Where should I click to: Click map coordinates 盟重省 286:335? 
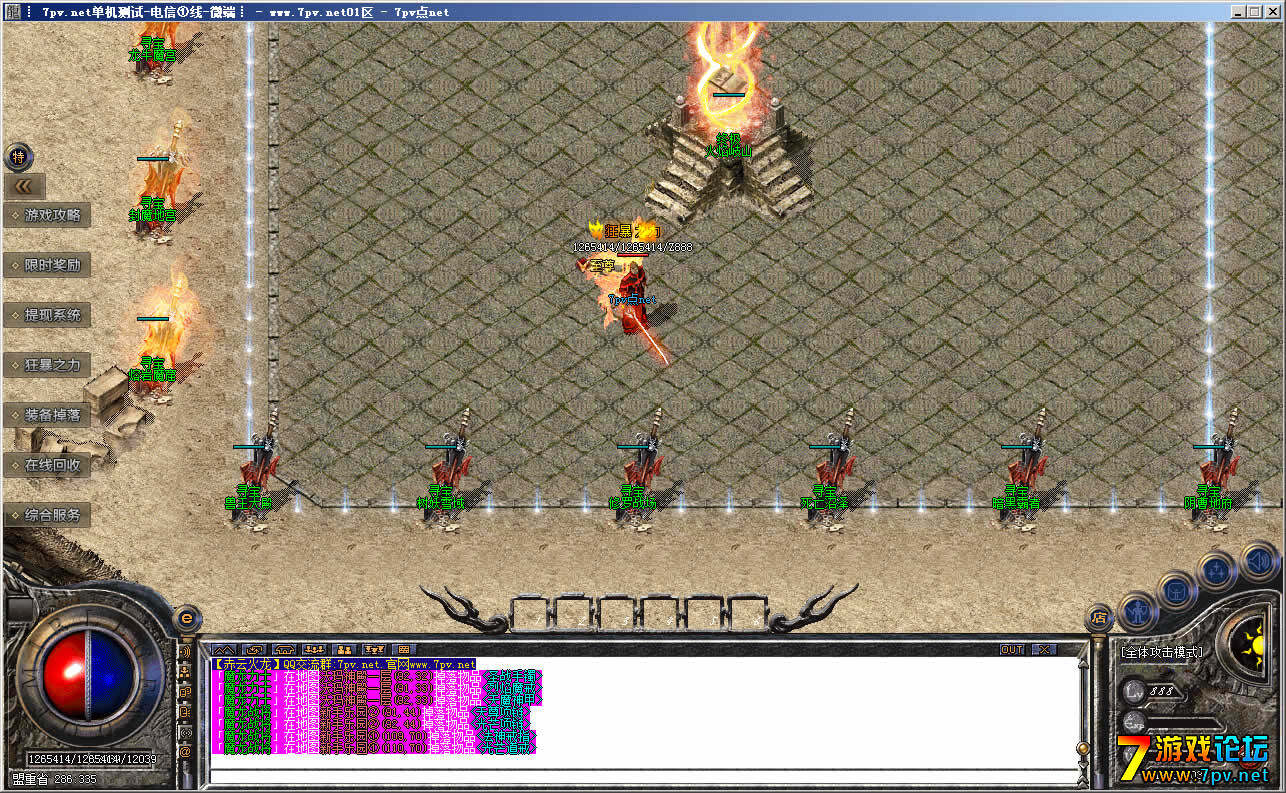point(55,779)
